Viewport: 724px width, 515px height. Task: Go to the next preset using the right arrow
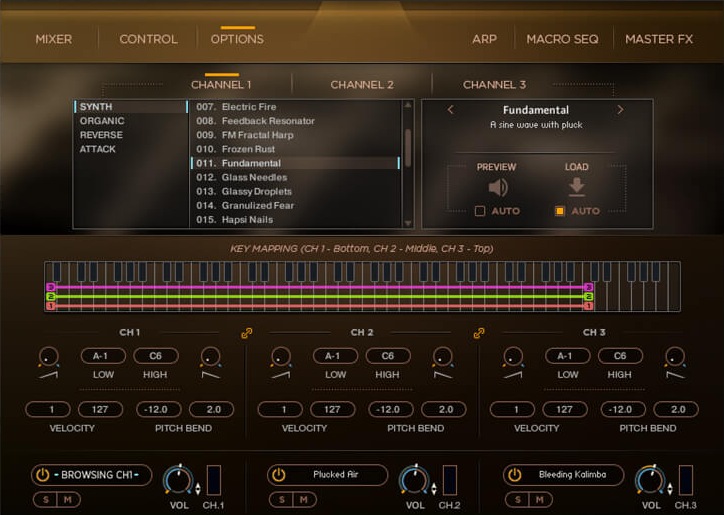pos(620,110)
